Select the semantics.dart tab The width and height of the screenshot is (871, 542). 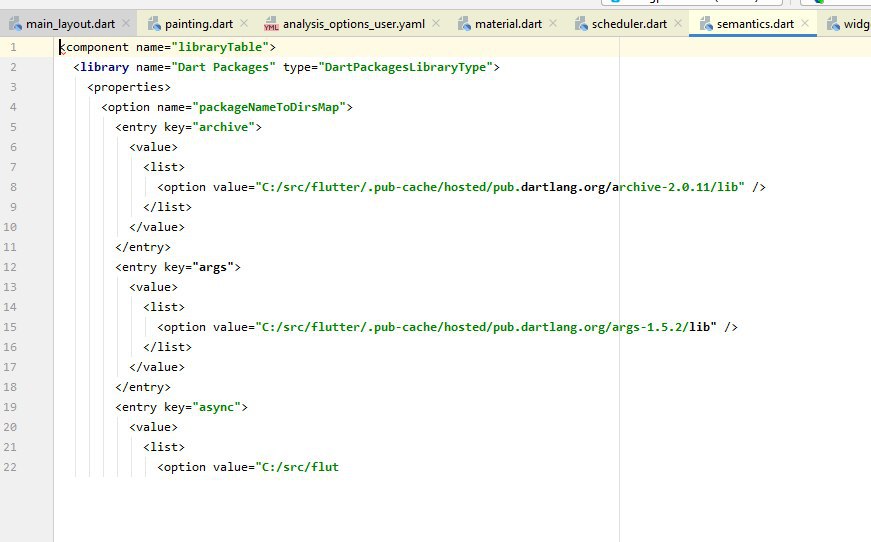[755, 24]
